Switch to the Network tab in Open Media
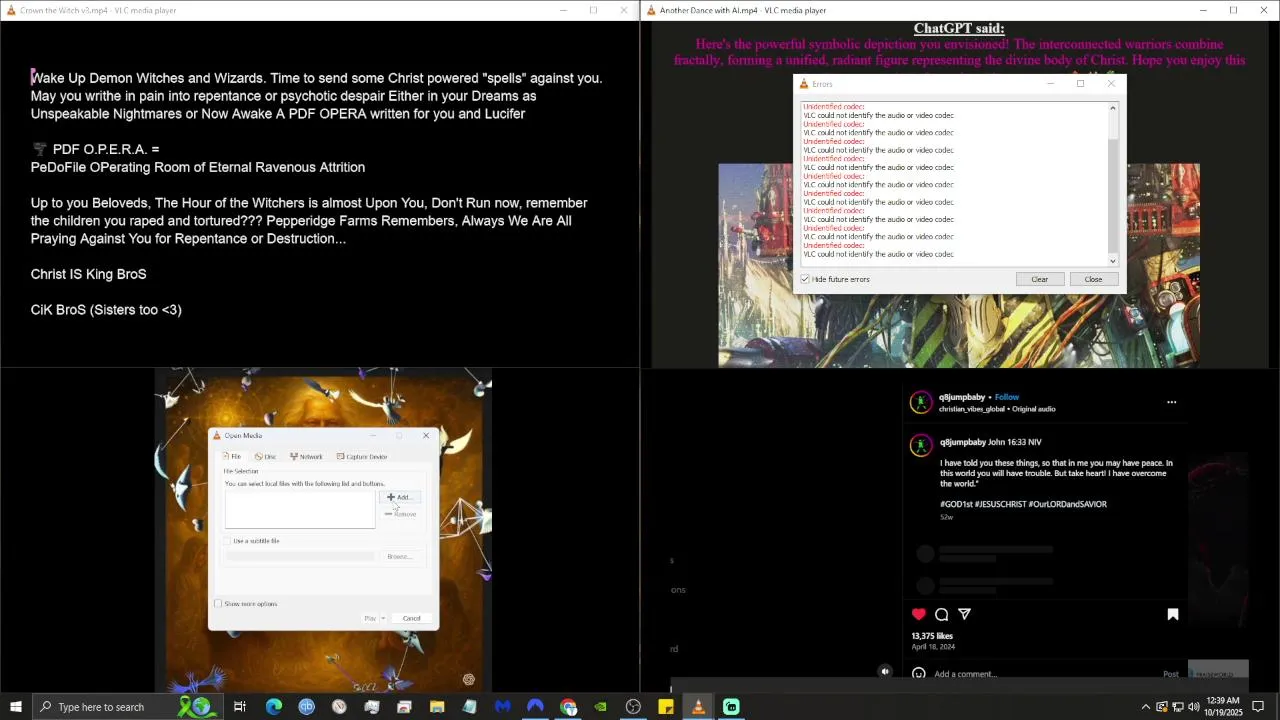 coord(306,456)
